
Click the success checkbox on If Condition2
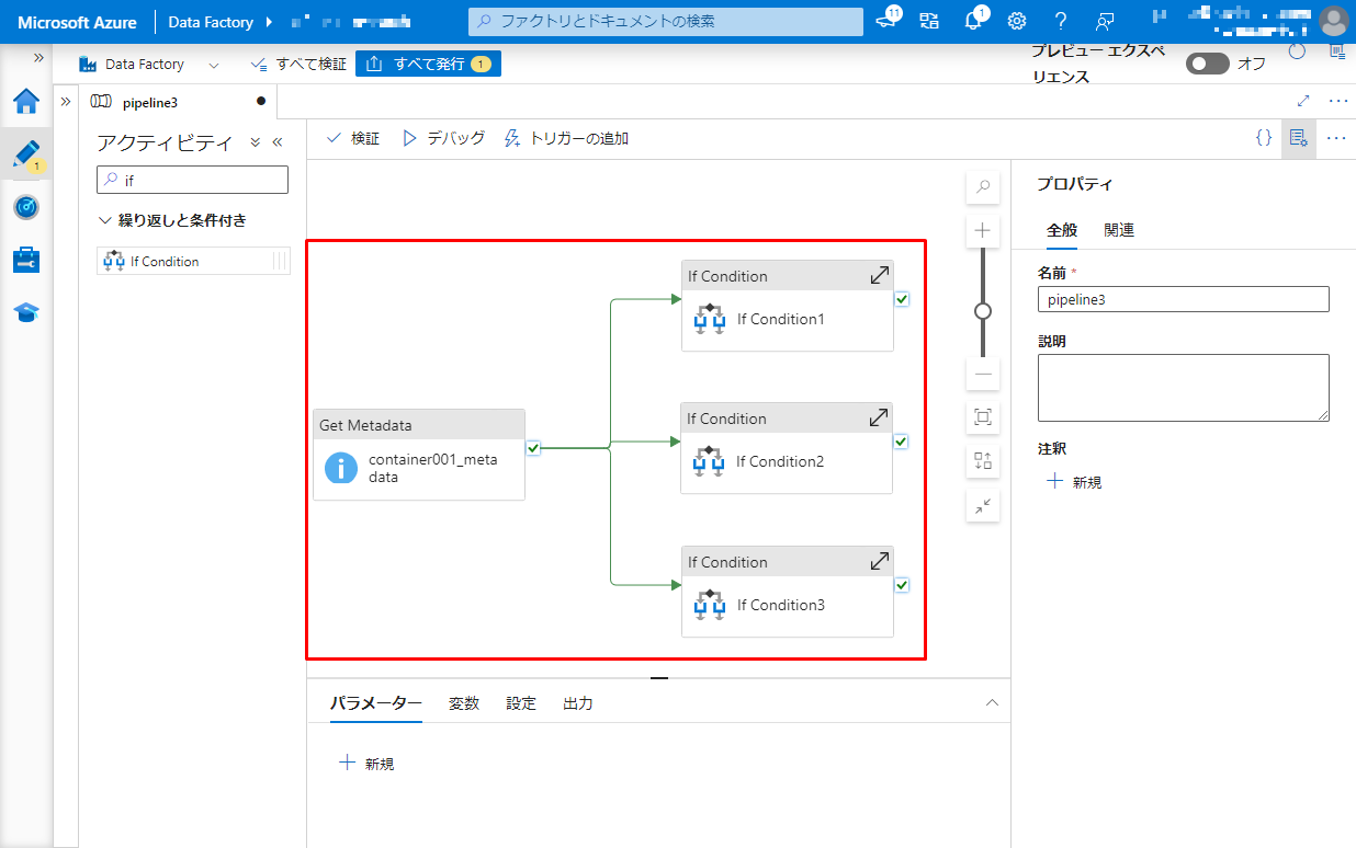point(901,441)
